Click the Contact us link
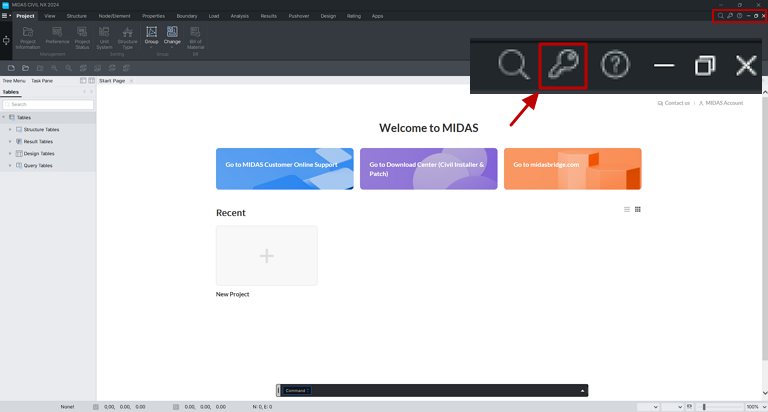Screen dimensions: 768x412 673,103
